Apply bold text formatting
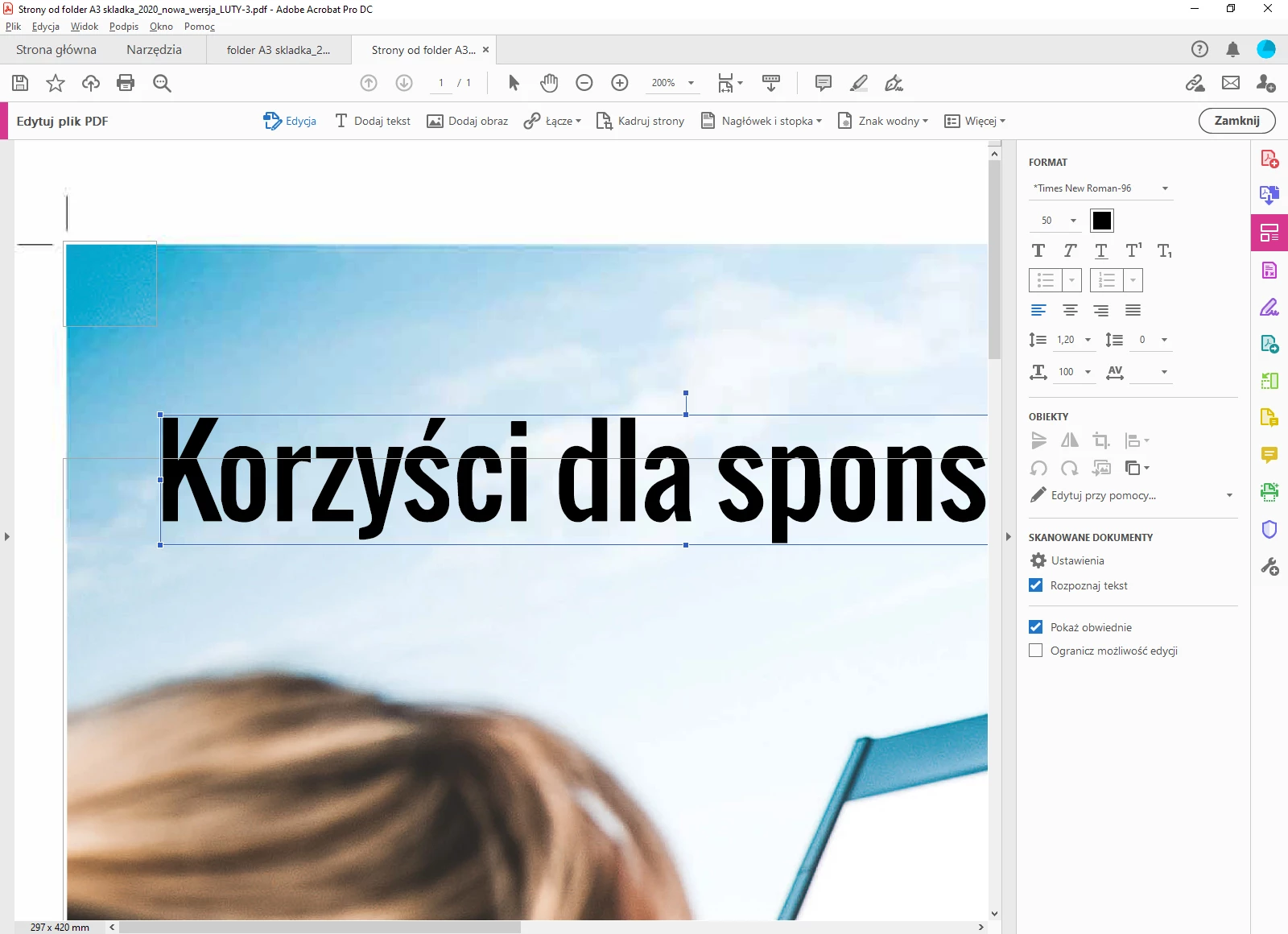The width and height of the screenshot is (1288, 934). (1038, 250)
